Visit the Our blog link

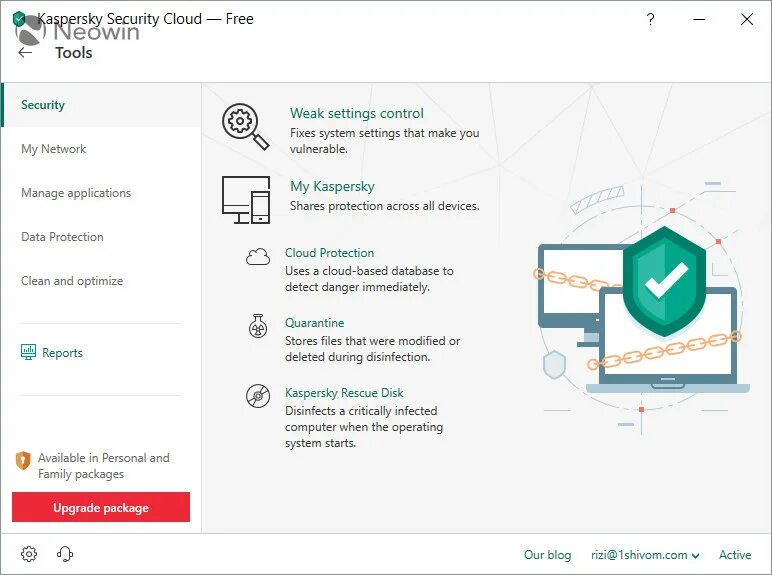[547, 555]
